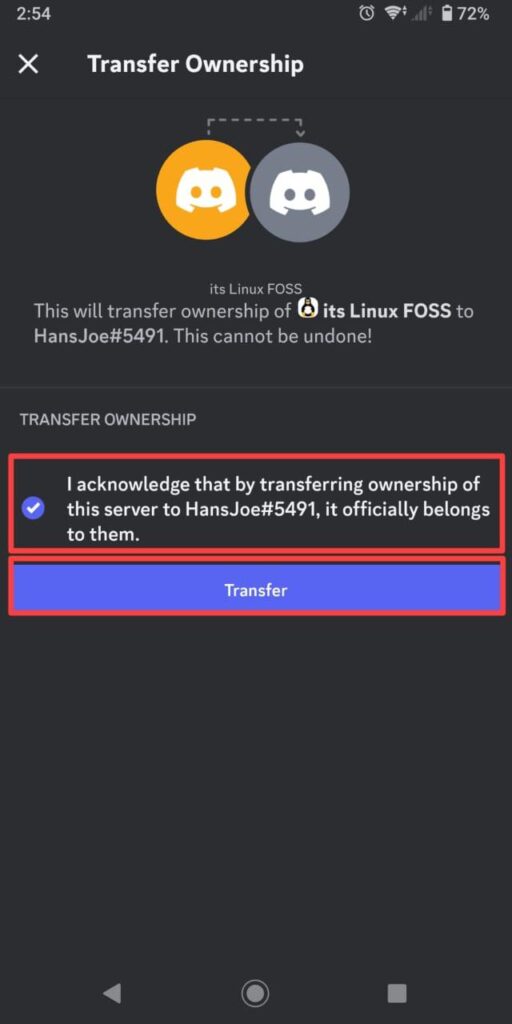This screenshot has height=1024, width=512.
Task: Close the Transfer Ownership screen with X
Action: tap(28, 64)
